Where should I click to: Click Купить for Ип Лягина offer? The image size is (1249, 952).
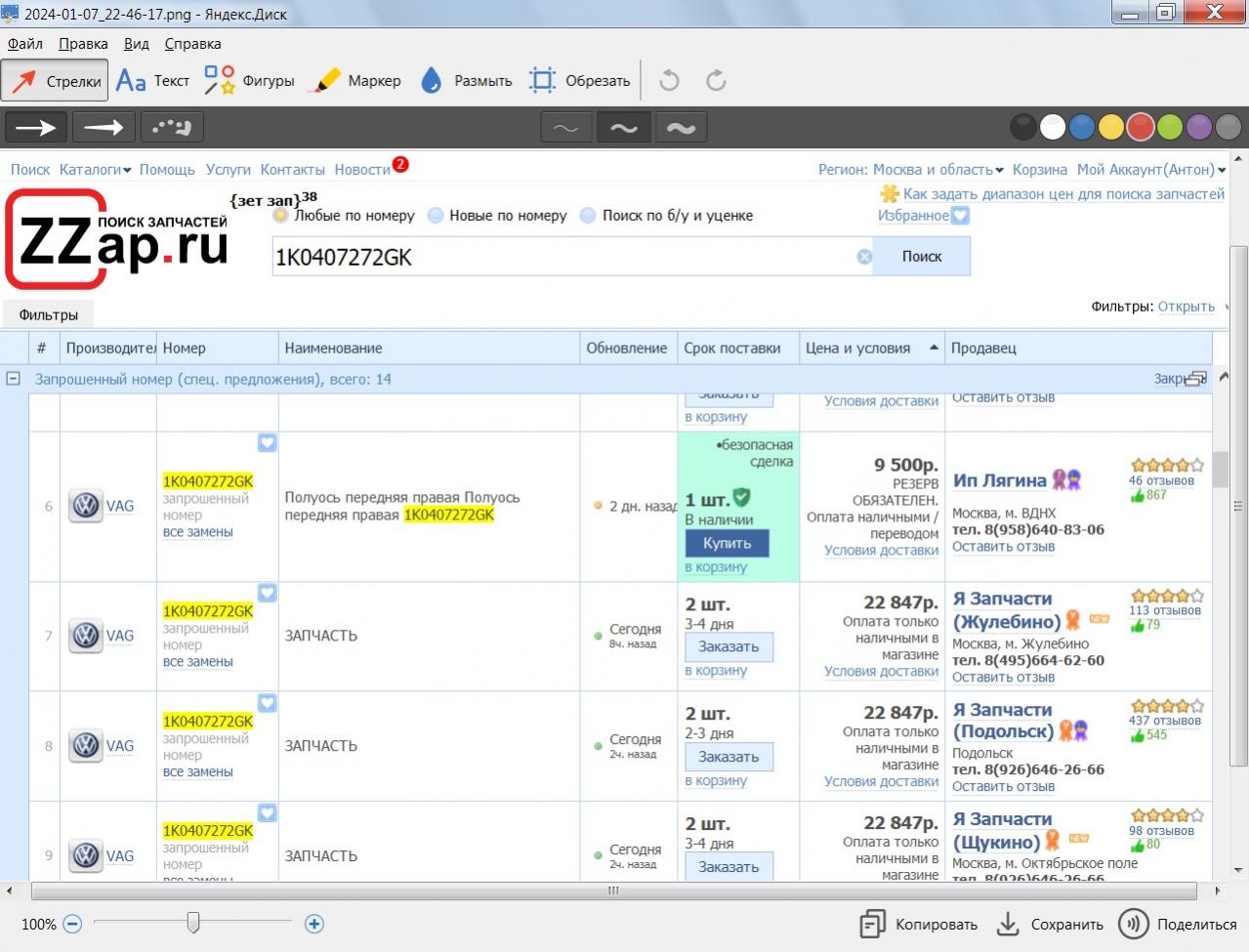click(x=728, y=543)
